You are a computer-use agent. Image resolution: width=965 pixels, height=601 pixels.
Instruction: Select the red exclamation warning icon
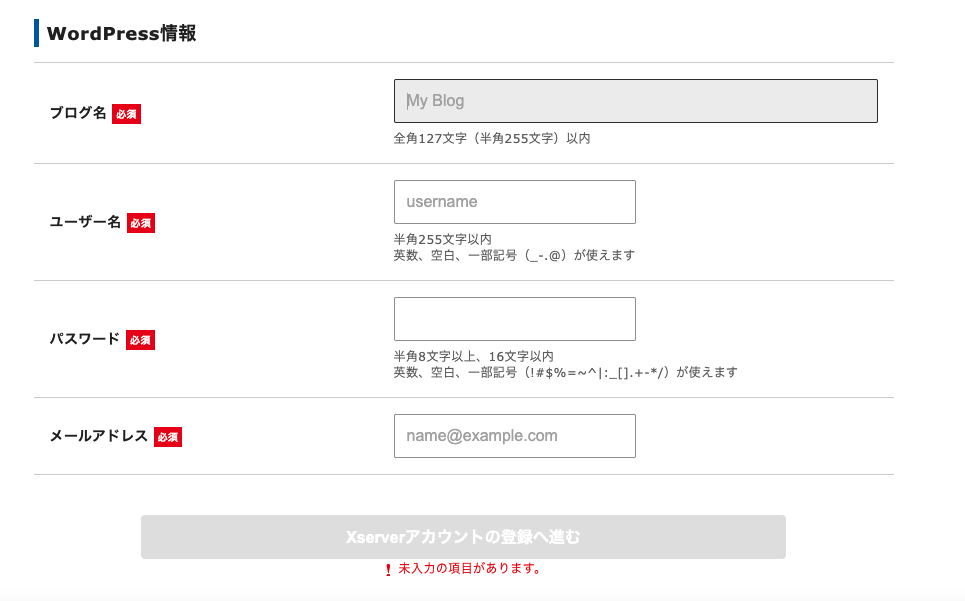(x=388, y=570)
